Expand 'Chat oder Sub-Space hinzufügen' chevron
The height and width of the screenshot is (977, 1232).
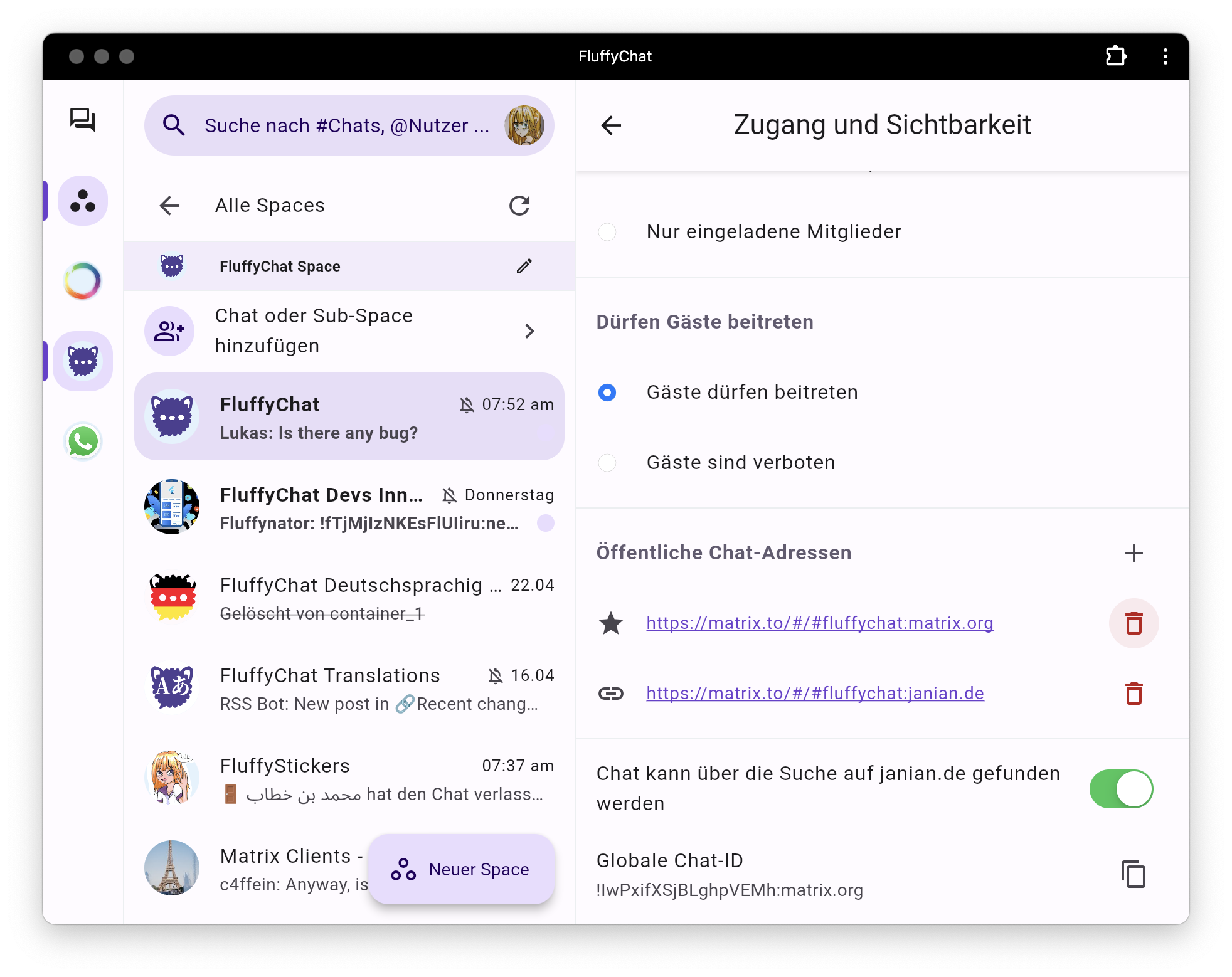pyautogui.click(x=529, y=331)
